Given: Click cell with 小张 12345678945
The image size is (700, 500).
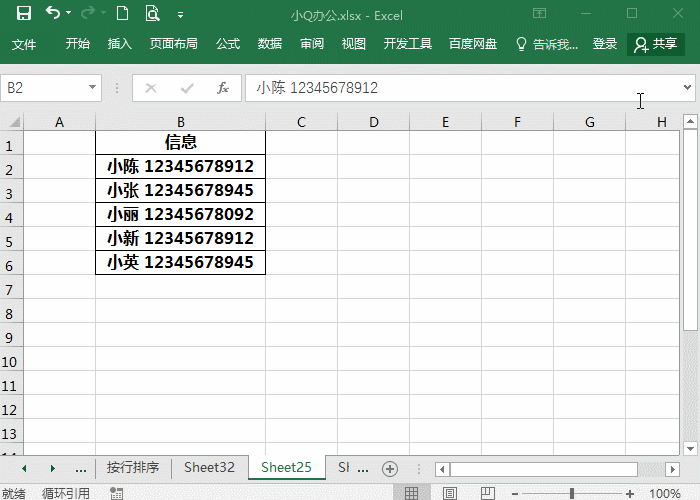Looking at the screenshot, I should click(180, 191).
